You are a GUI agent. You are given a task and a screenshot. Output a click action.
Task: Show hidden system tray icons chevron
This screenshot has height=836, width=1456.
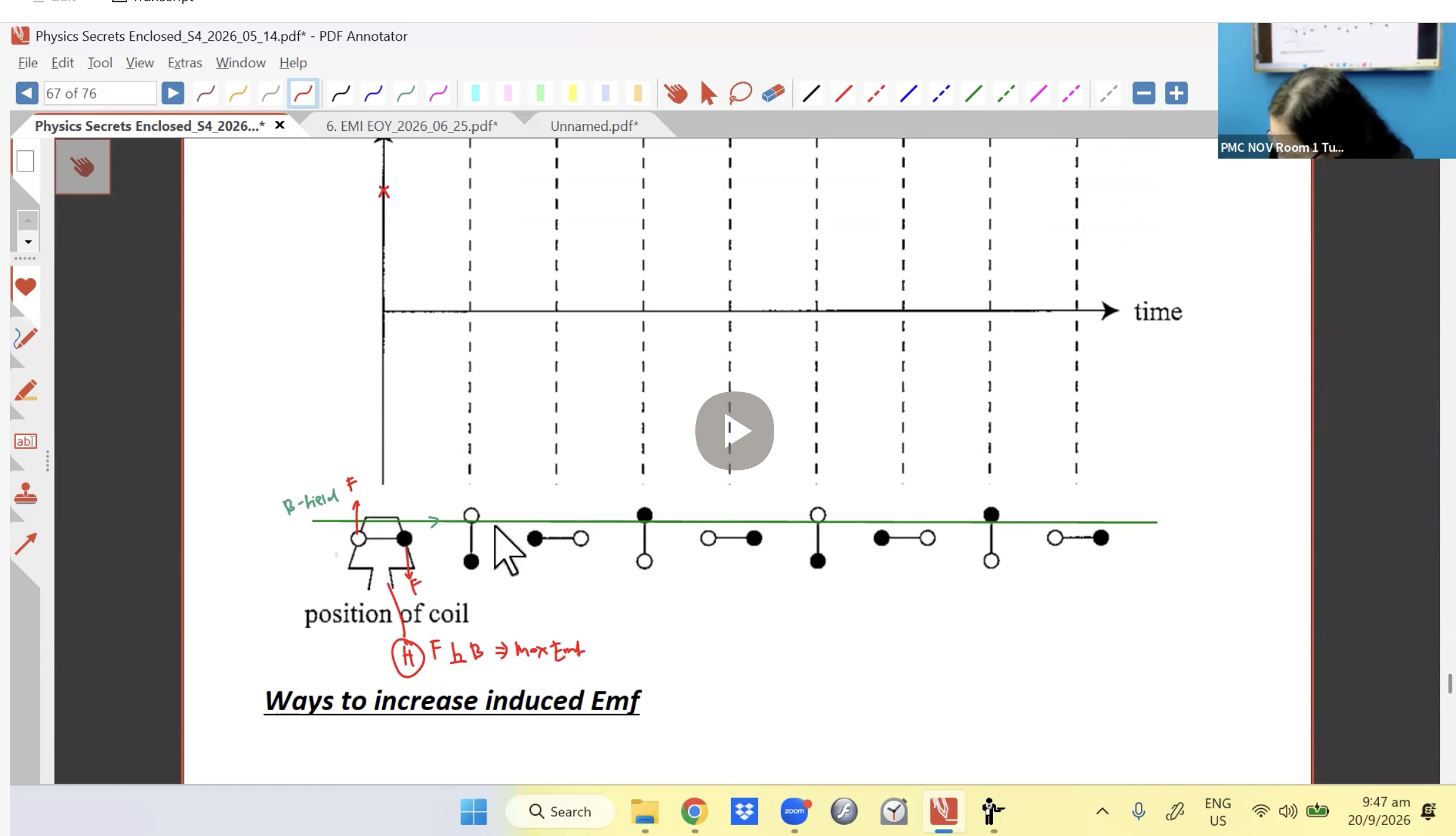pyautogui.click(x=1102, y=811)
